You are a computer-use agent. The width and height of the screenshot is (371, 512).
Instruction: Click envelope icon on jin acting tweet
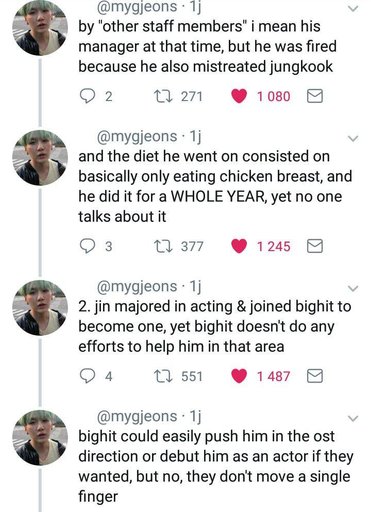(314, 376)
